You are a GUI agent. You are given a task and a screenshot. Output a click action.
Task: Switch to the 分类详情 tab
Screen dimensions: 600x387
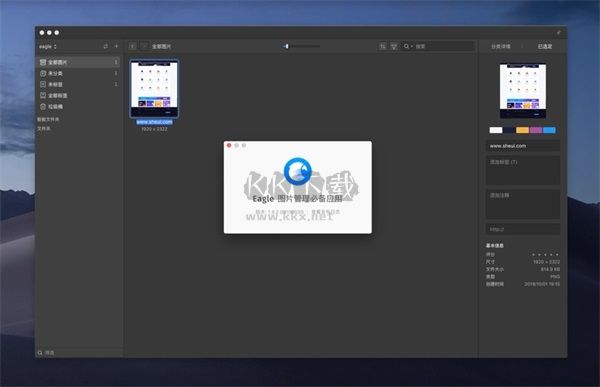(501, 46)
